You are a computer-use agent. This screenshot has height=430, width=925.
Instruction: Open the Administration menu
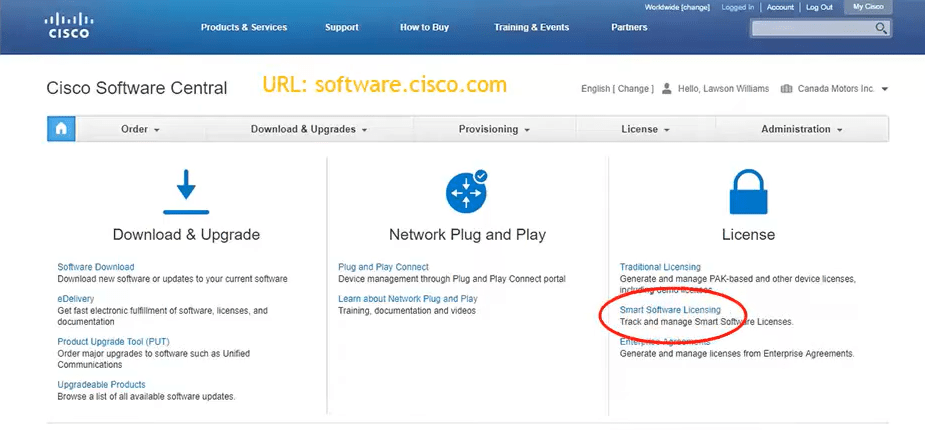(x=801, y=129)
